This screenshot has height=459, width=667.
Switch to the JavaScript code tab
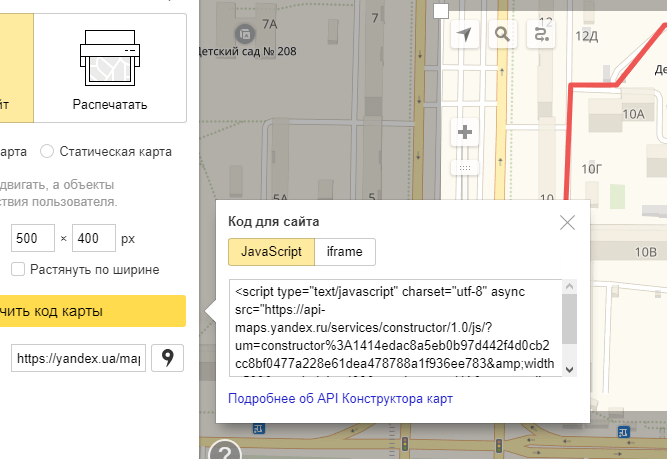pos(271,252)
